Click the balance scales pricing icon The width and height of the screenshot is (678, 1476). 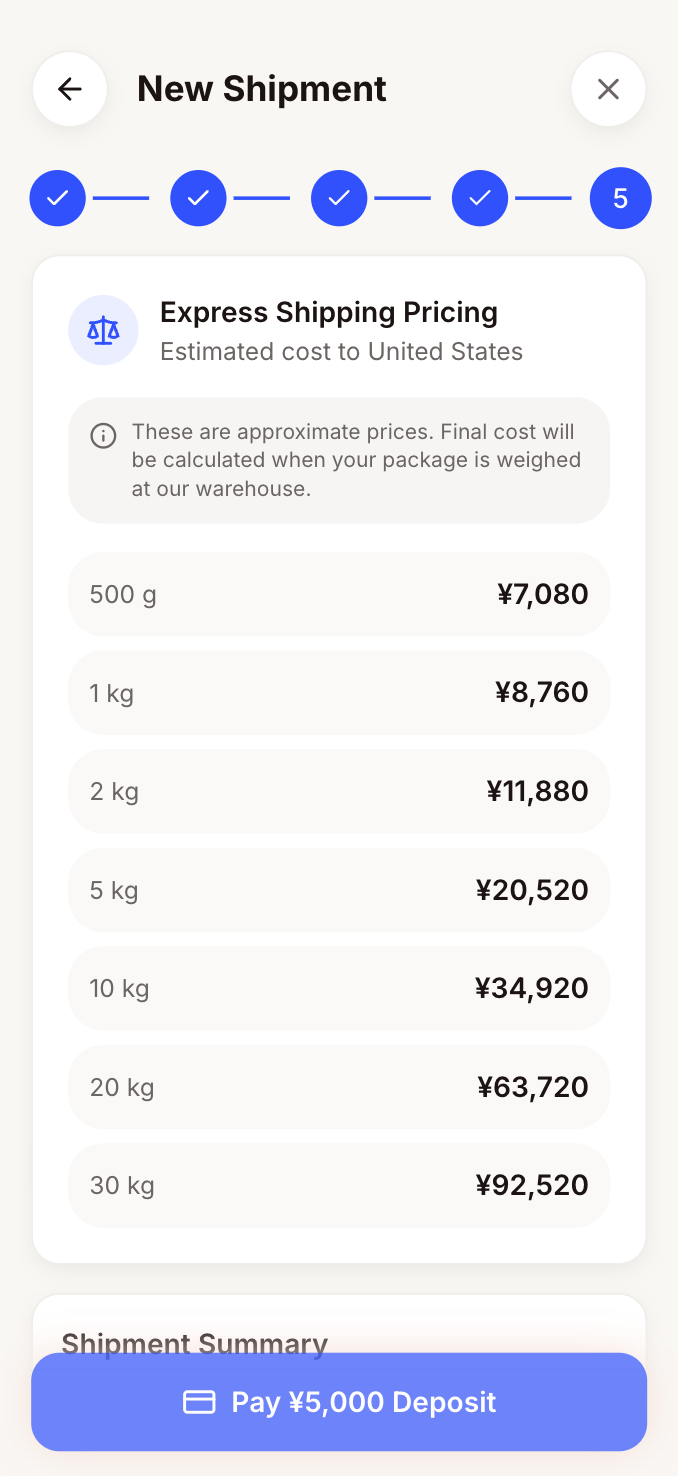103,329
